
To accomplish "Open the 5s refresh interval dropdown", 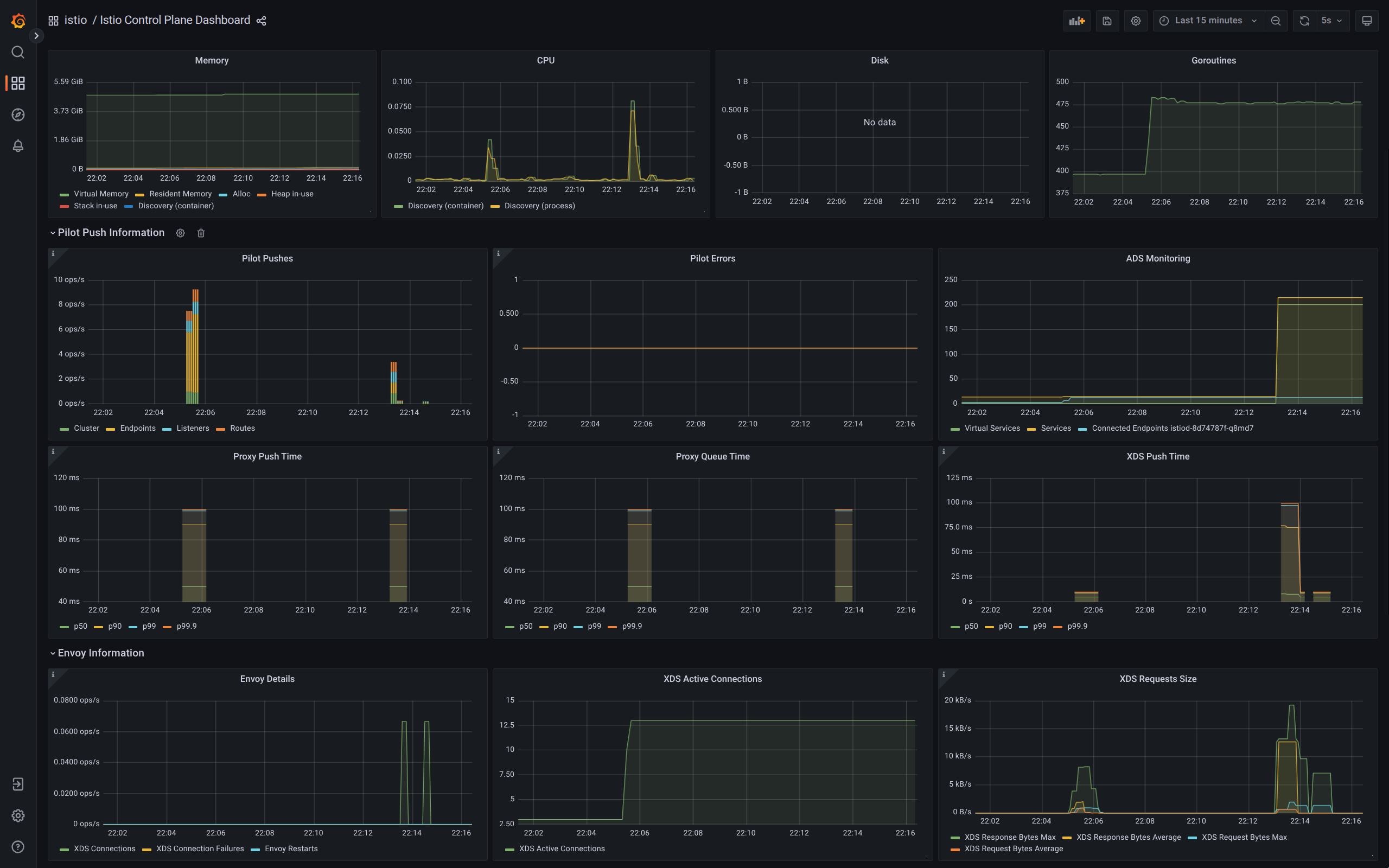I will [x=1332, y=21].
